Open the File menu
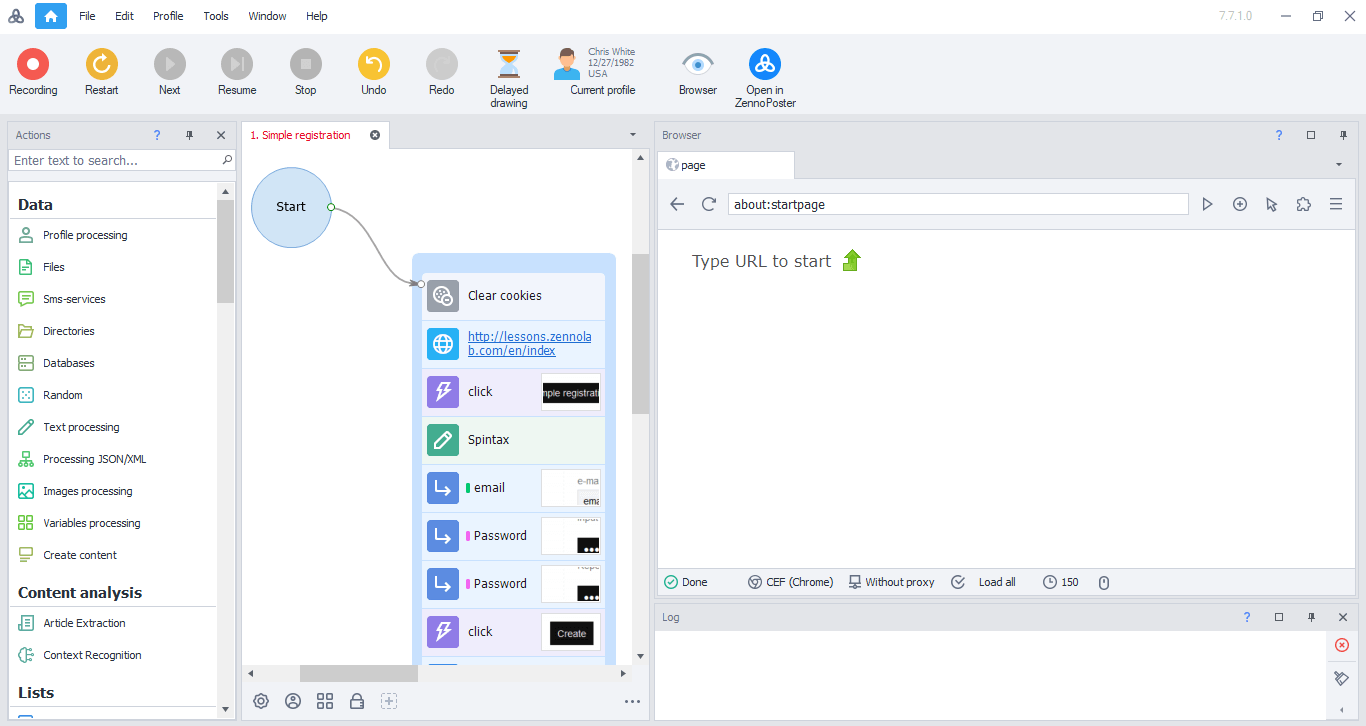Image resolution: width=1366 pixels, height=726 pixels. tap(87, 16)
